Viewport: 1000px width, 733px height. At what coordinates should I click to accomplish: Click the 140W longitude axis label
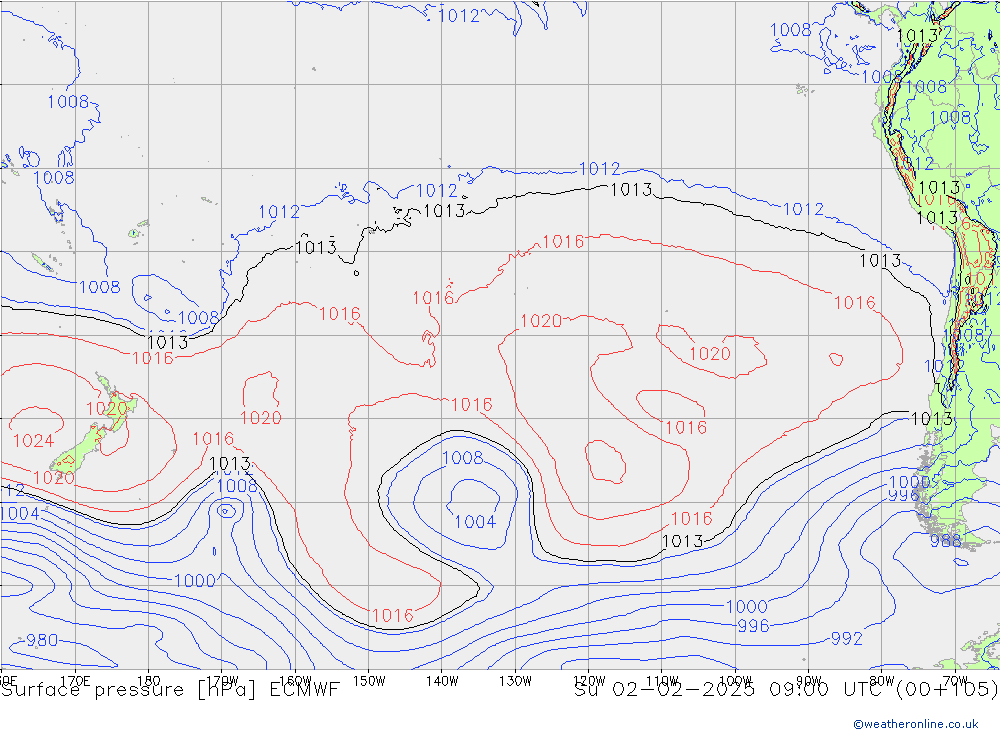(442, 681)
